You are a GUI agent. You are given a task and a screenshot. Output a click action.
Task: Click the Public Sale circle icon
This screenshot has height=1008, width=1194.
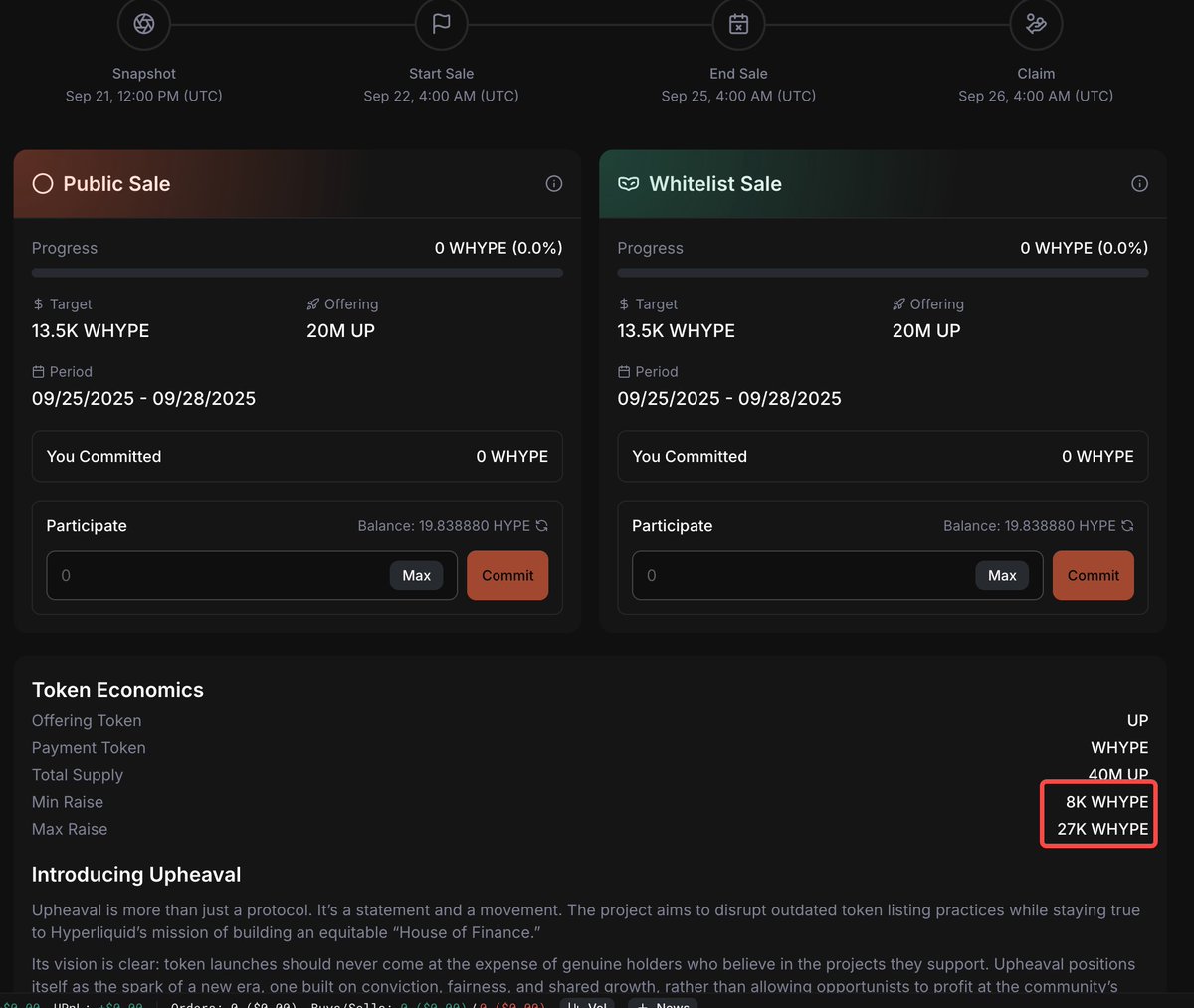43,184
